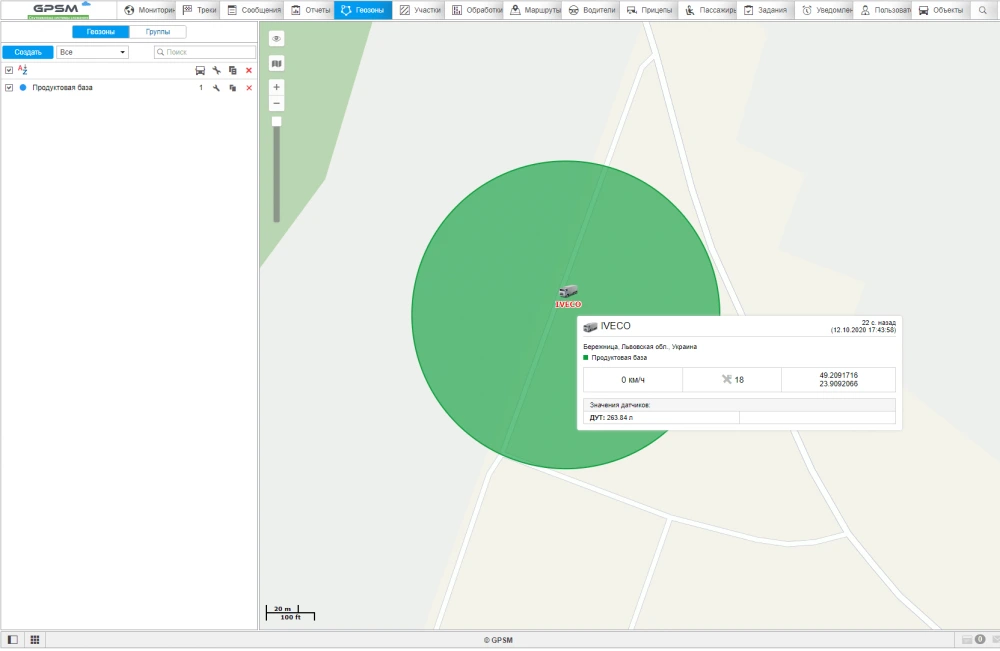1000x651 pixels.
Task: Click the units bus icon in list header
Action: (x=200, y=71)
